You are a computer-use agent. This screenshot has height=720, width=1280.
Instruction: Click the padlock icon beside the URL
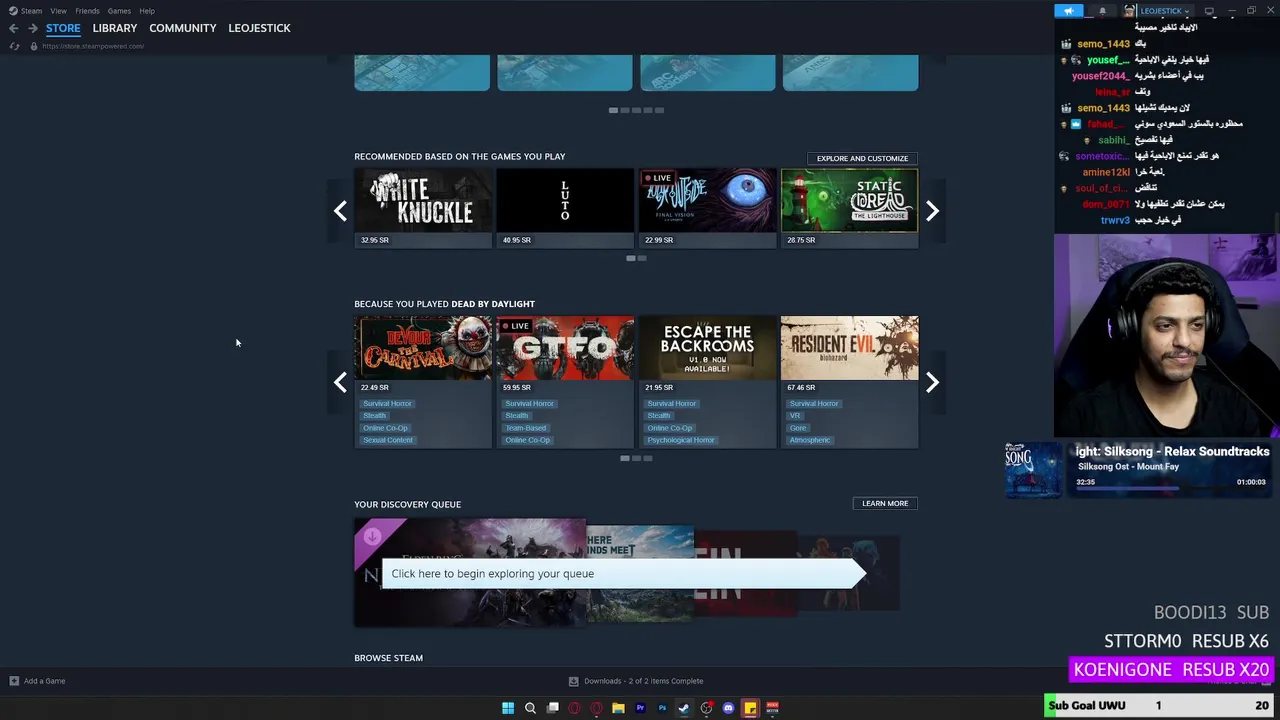34,46
